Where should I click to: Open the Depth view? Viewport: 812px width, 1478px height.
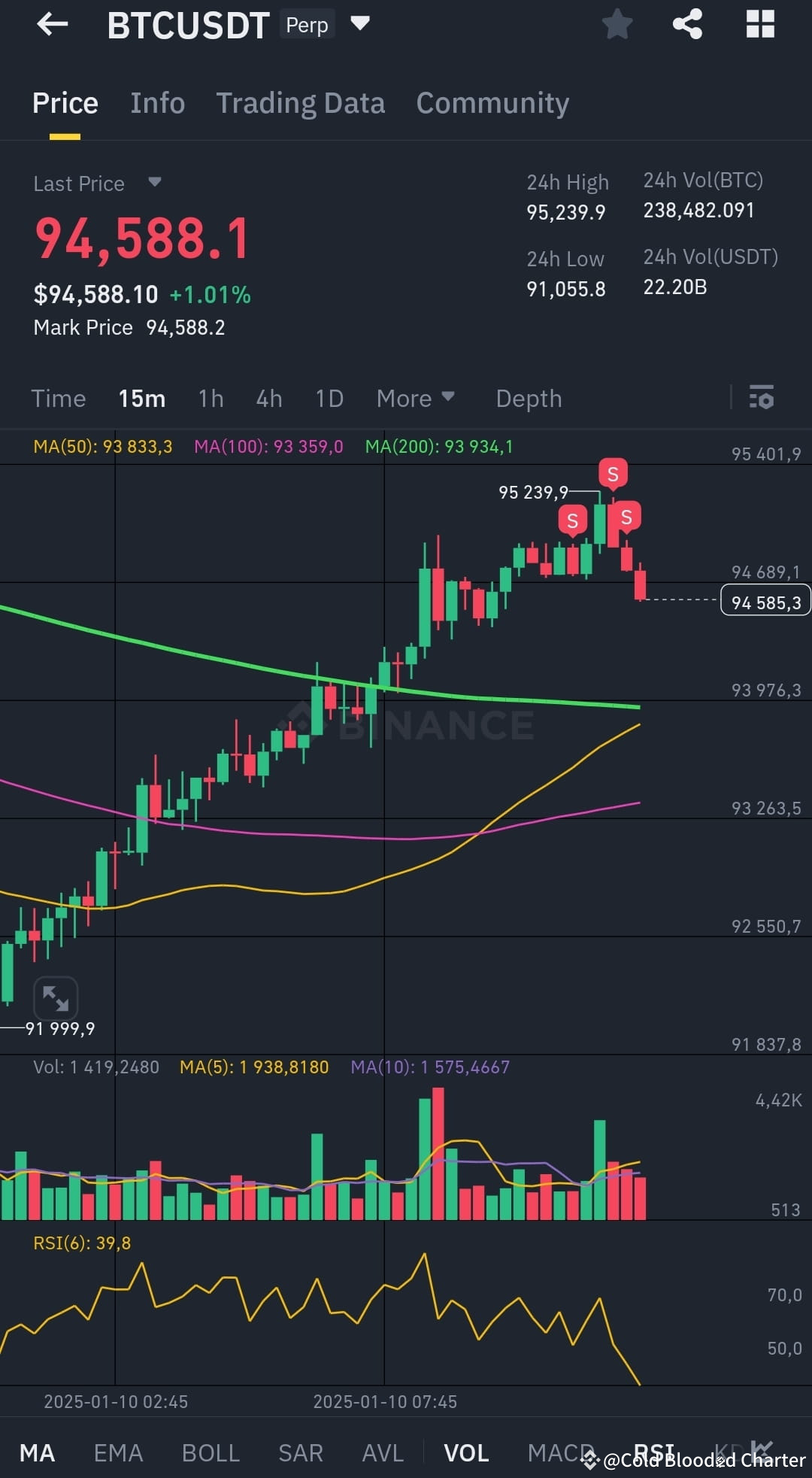pyautogui.click(x=528, y=398)
